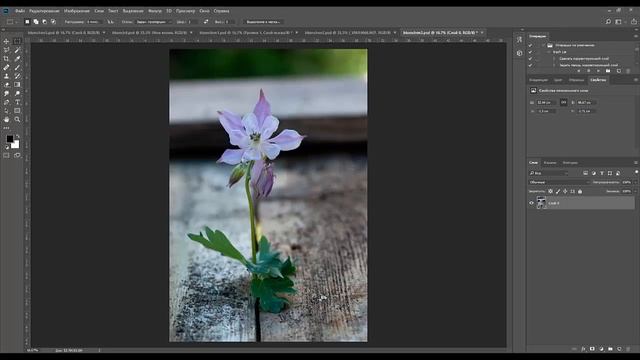Select the Eraser tool
This screenshot has height=360, width=640.
point(6,85)
